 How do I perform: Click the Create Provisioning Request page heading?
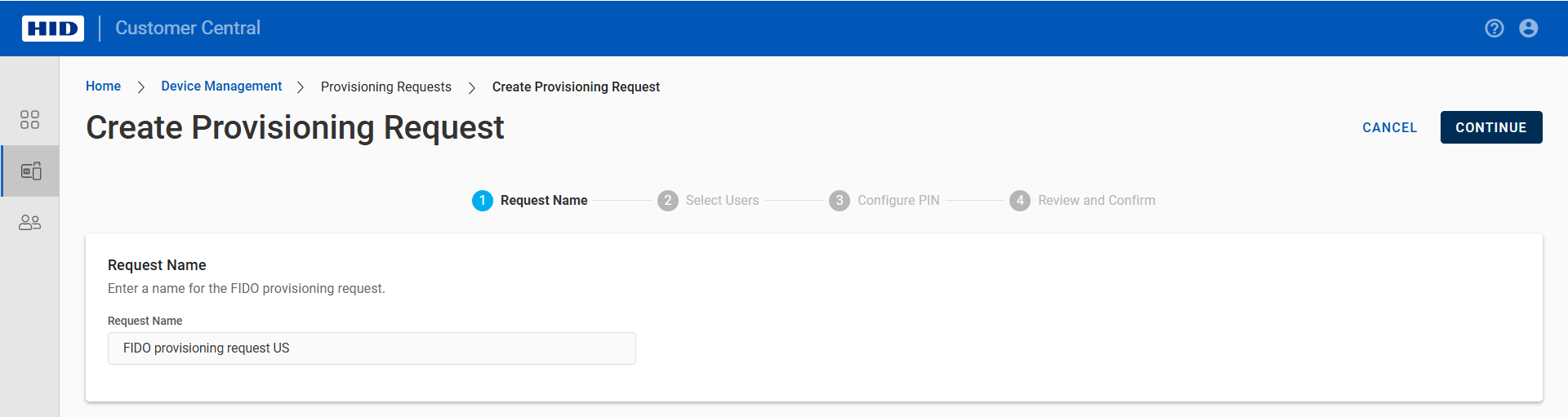(295, 128)
